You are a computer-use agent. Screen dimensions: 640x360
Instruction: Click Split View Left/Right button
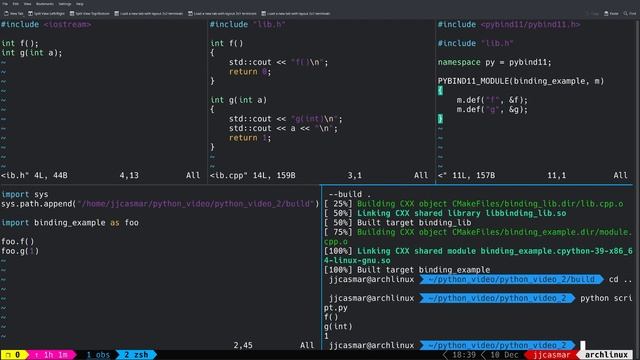pyautogui.click(x=47, y=13)
